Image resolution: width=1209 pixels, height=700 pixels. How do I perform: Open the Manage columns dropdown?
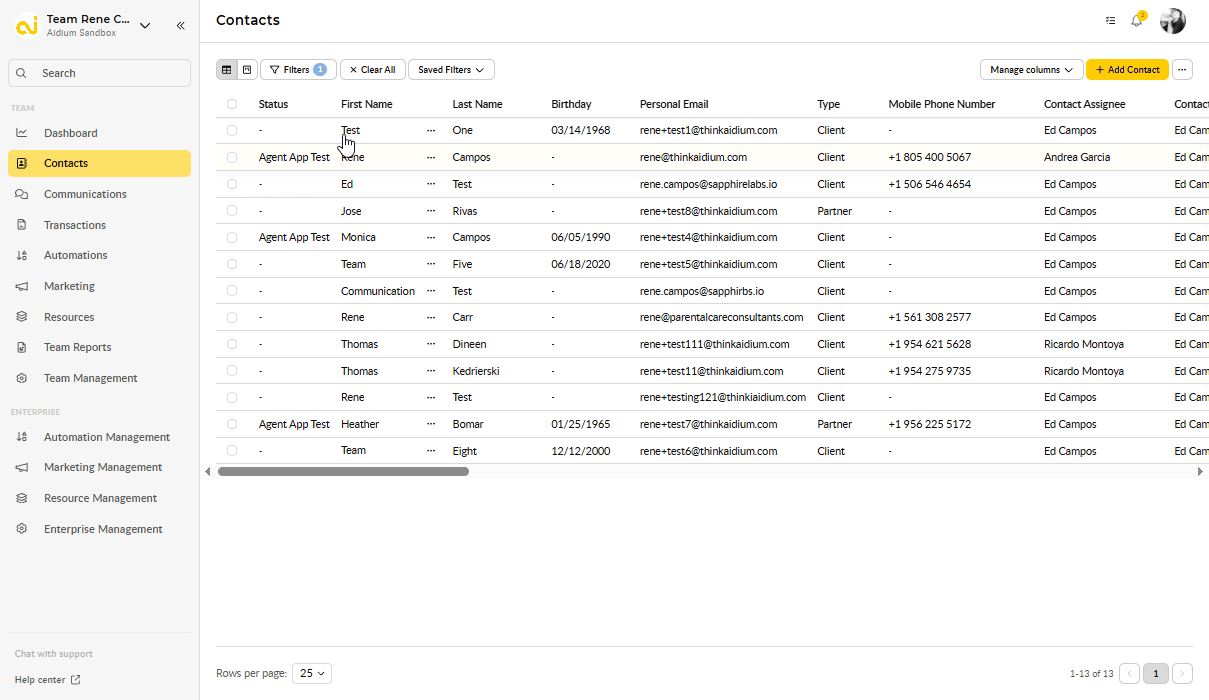click(1032, 70)
